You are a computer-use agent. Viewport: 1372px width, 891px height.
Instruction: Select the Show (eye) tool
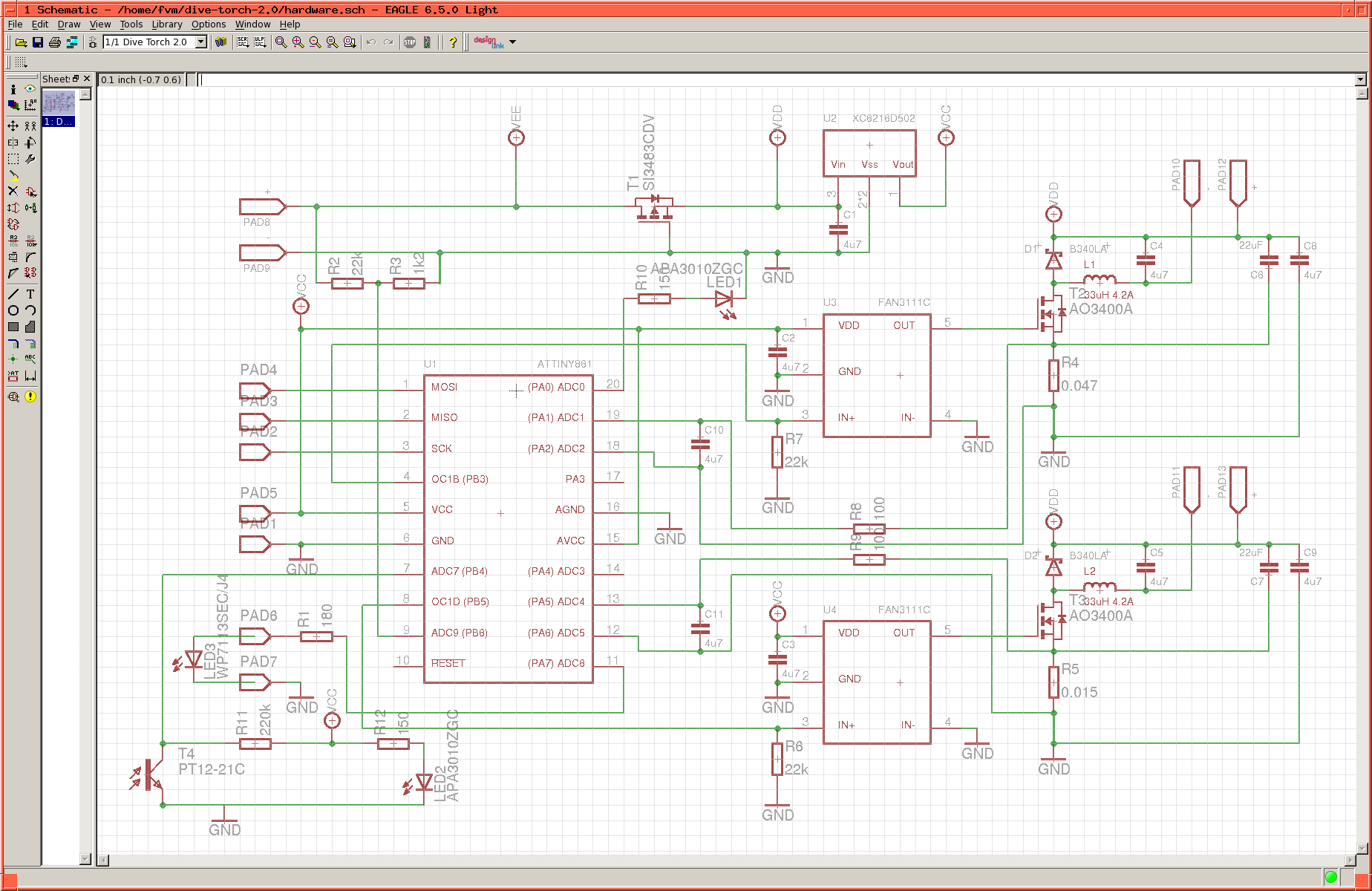pos(30,88)
